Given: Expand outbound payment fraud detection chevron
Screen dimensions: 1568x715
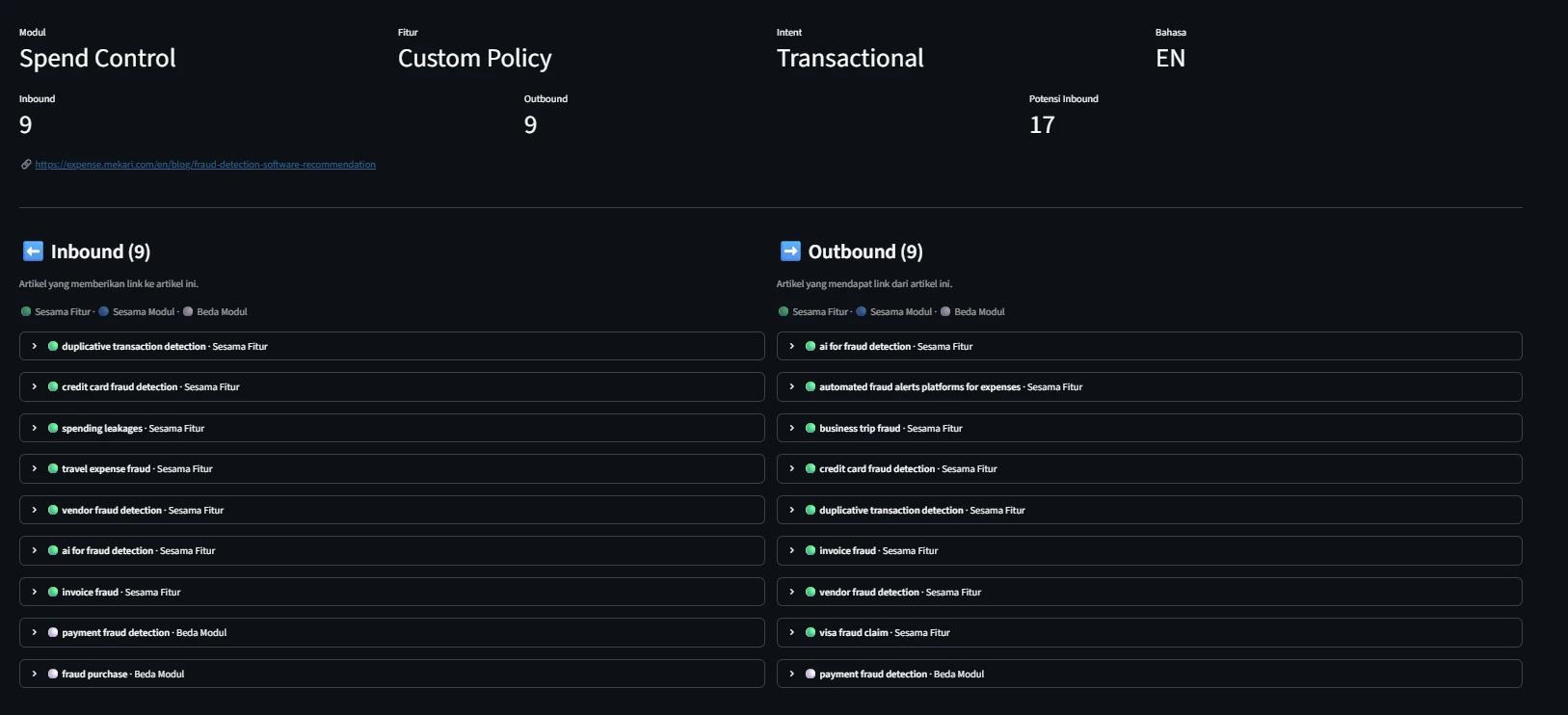Looking at the screenshot, I should [x=792, y=674].
